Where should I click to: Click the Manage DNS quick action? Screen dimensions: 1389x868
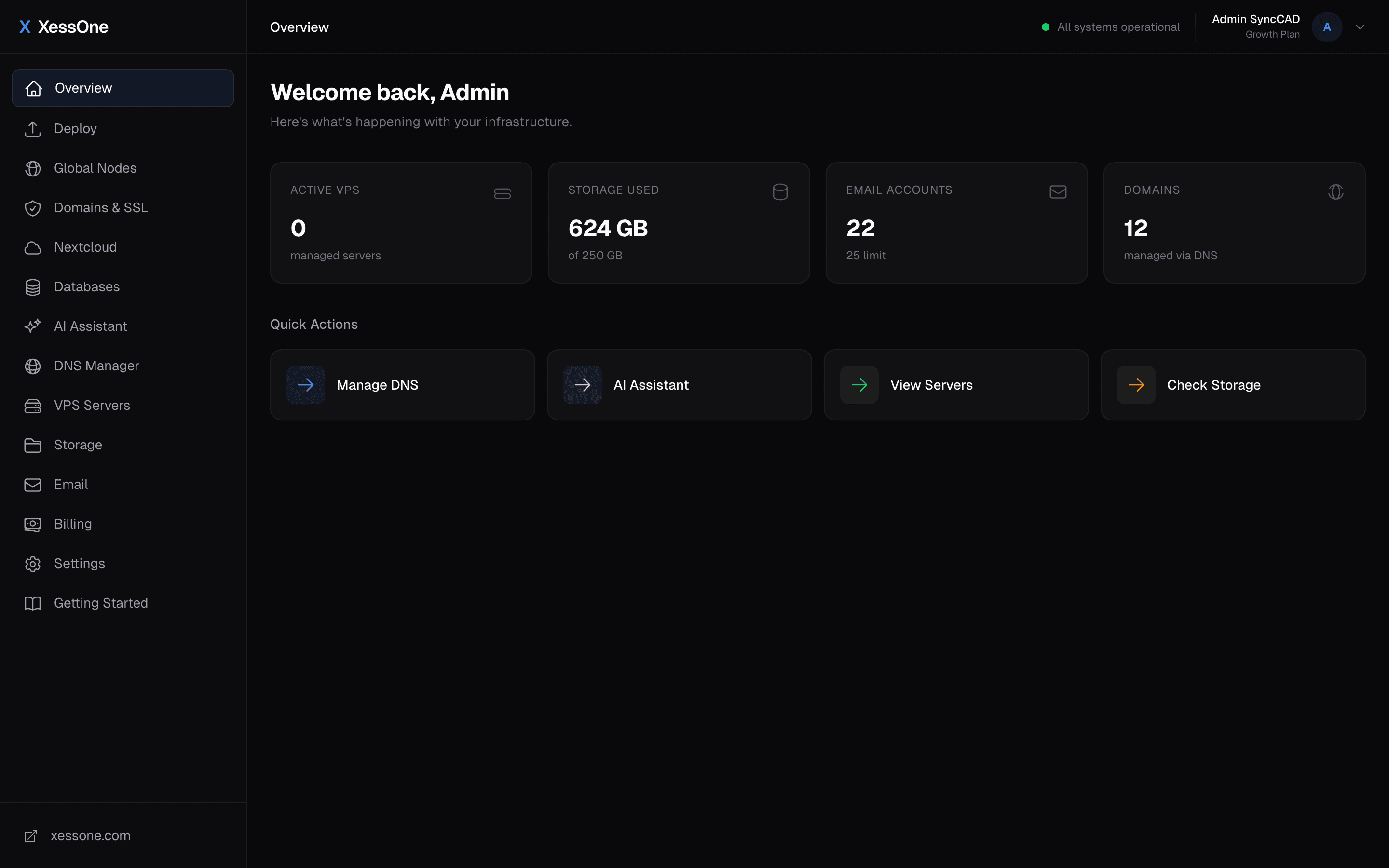coord(402,385)
